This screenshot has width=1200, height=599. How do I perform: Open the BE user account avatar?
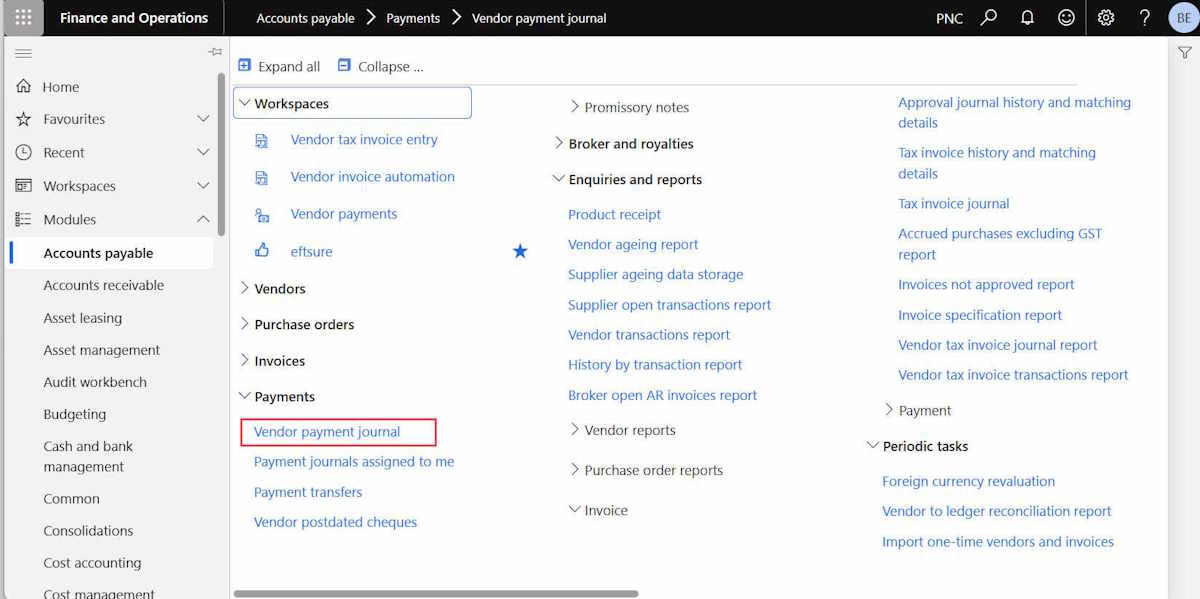pyautogui.click(x=1183, y=18)
